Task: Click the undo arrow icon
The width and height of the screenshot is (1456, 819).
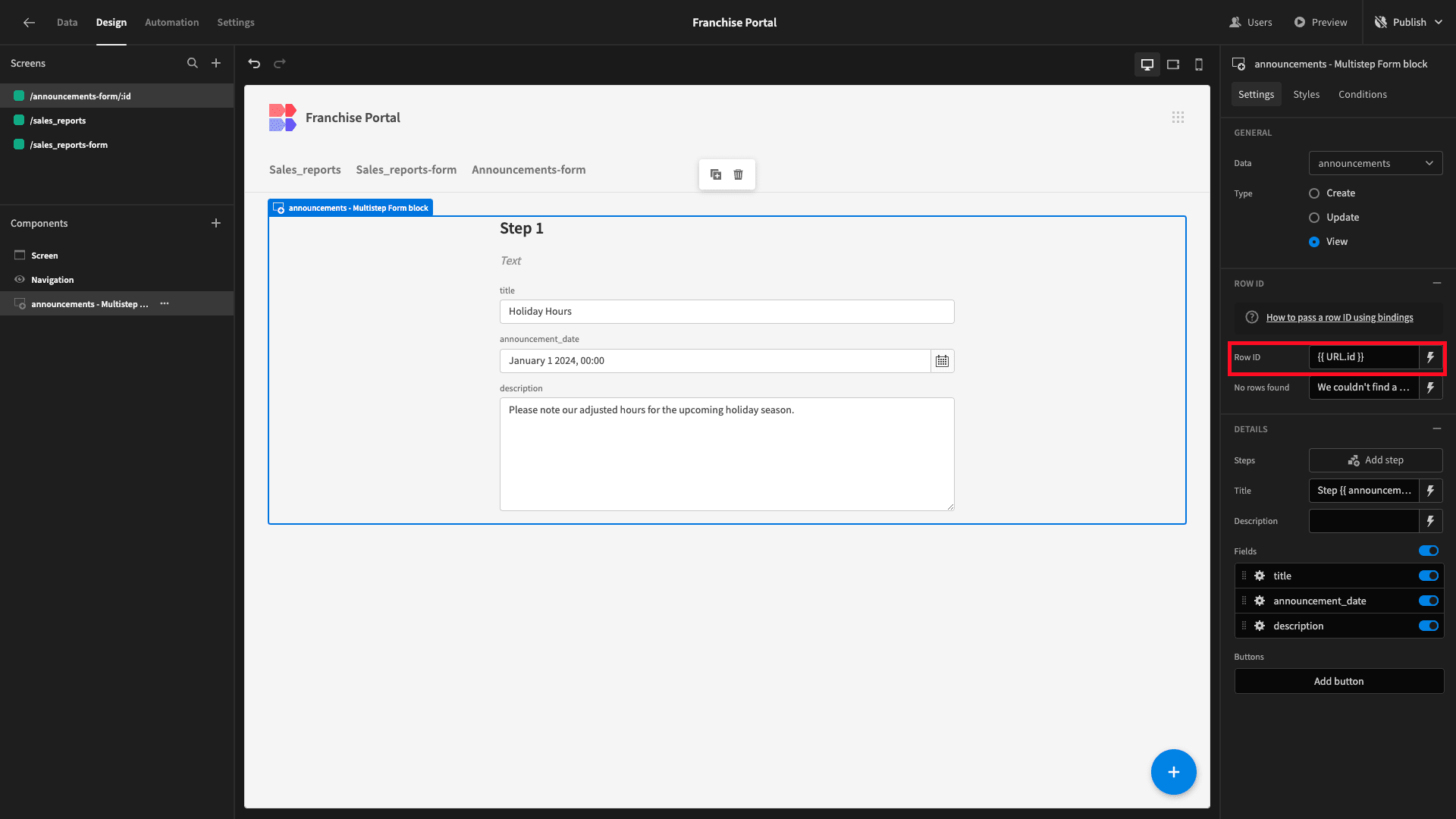Action: 254,64
